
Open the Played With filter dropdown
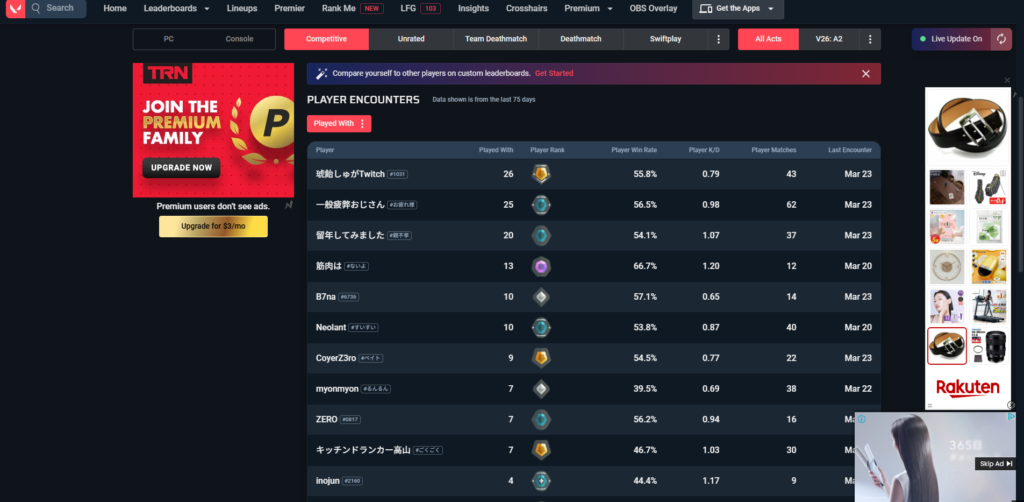tap(338, 123)
